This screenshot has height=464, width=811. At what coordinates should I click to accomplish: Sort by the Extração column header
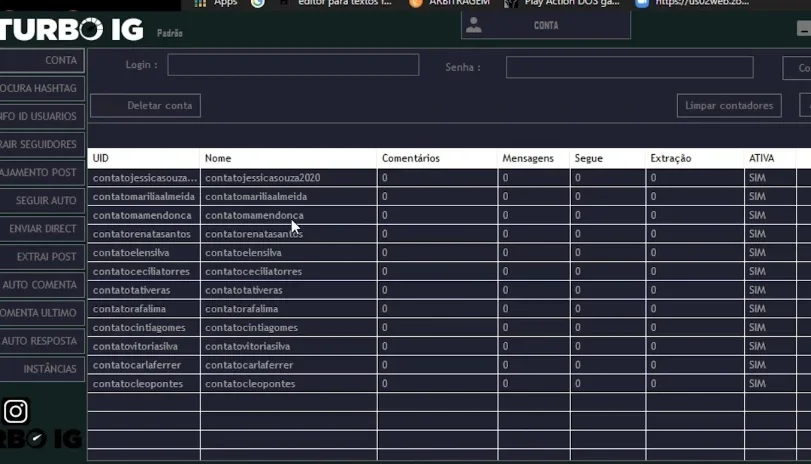[x=695, y=158]
